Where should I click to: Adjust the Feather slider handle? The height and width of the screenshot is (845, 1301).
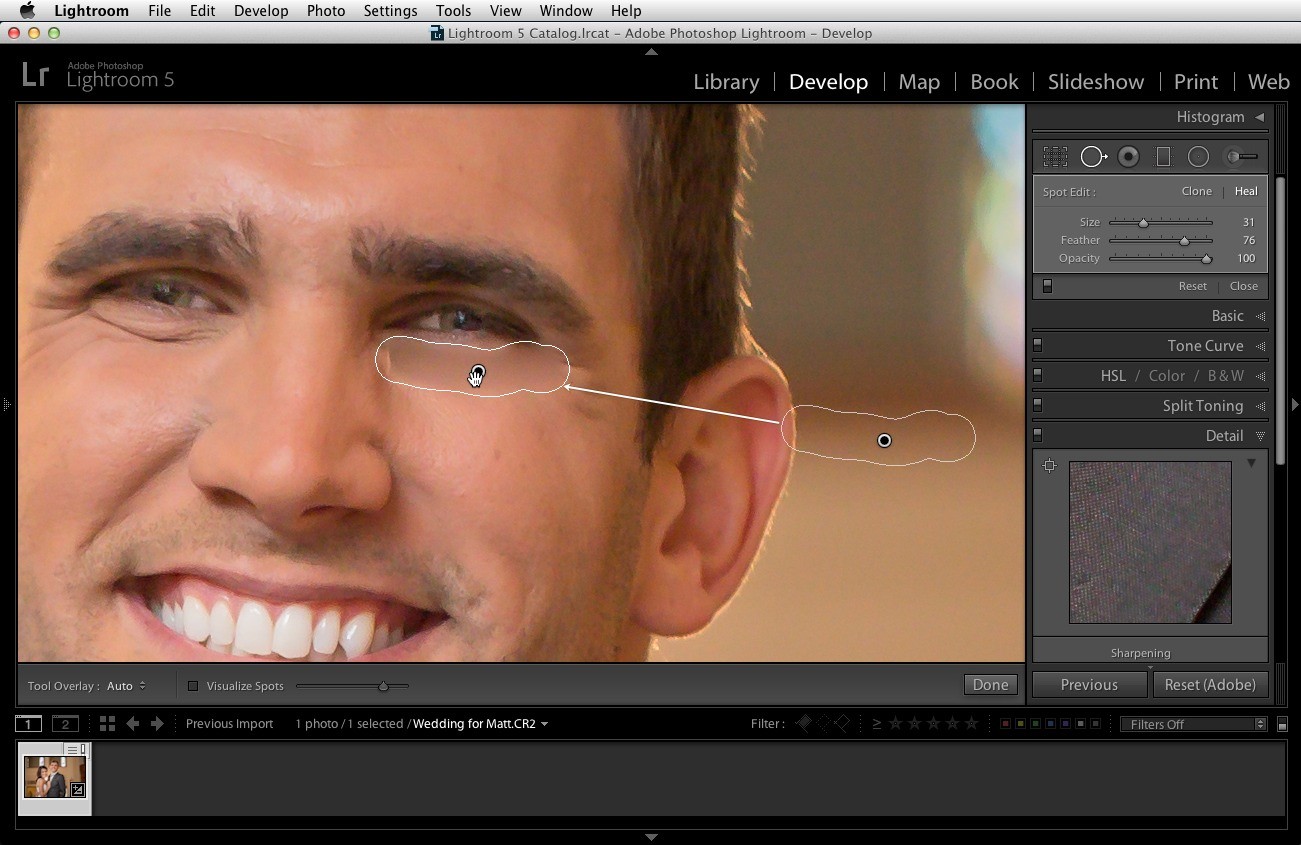pyautogui.click(x=1185, y=241)
